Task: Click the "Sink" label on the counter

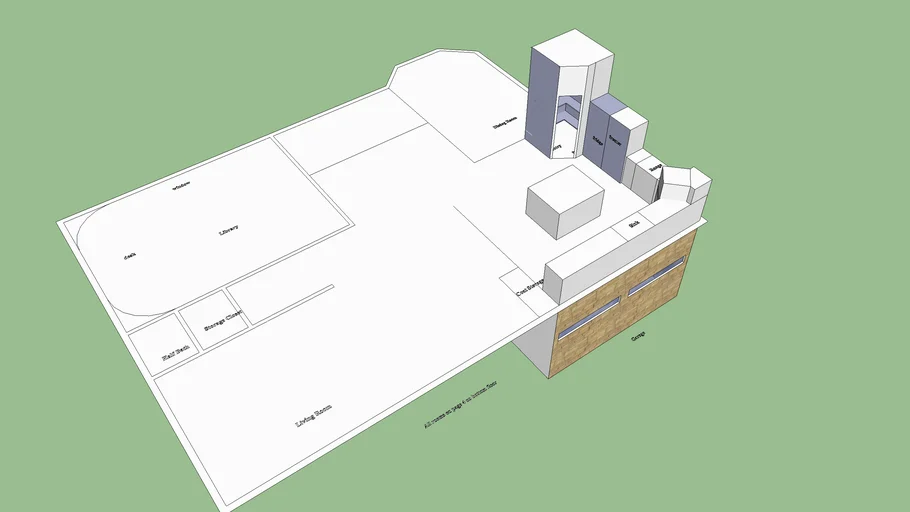Action: point(634,223)
